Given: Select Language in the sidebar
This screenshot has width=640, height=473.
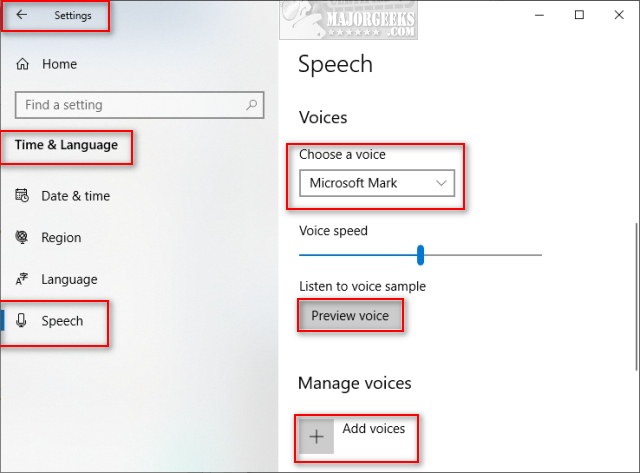Looking at the screenshot, I should 69,280.
